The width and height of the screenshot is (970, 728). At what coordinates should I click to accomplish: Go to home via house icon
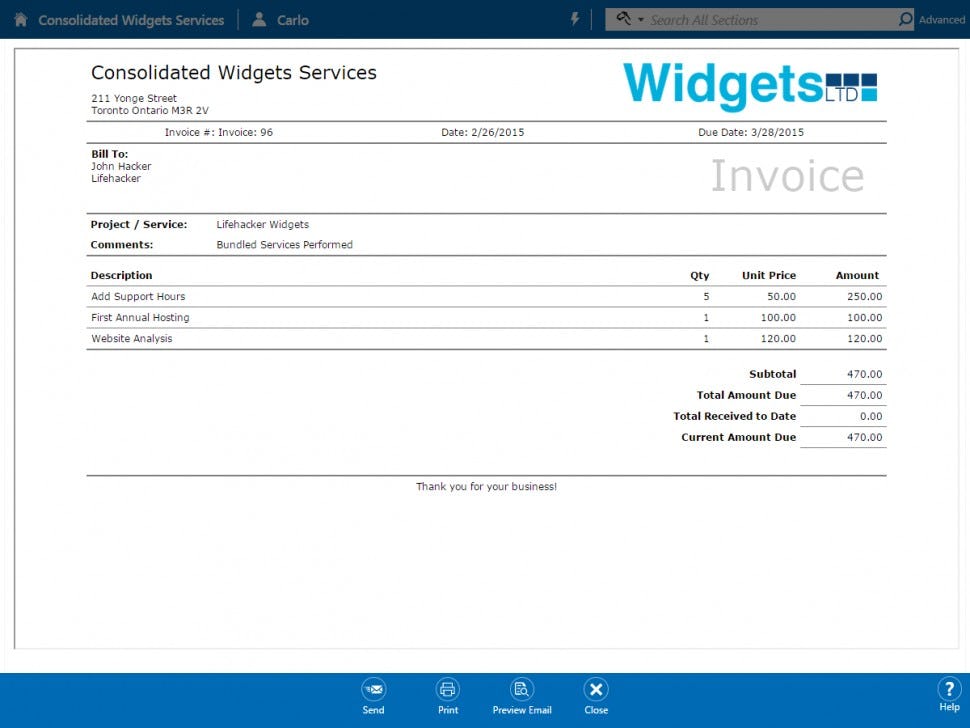(20, 20)
